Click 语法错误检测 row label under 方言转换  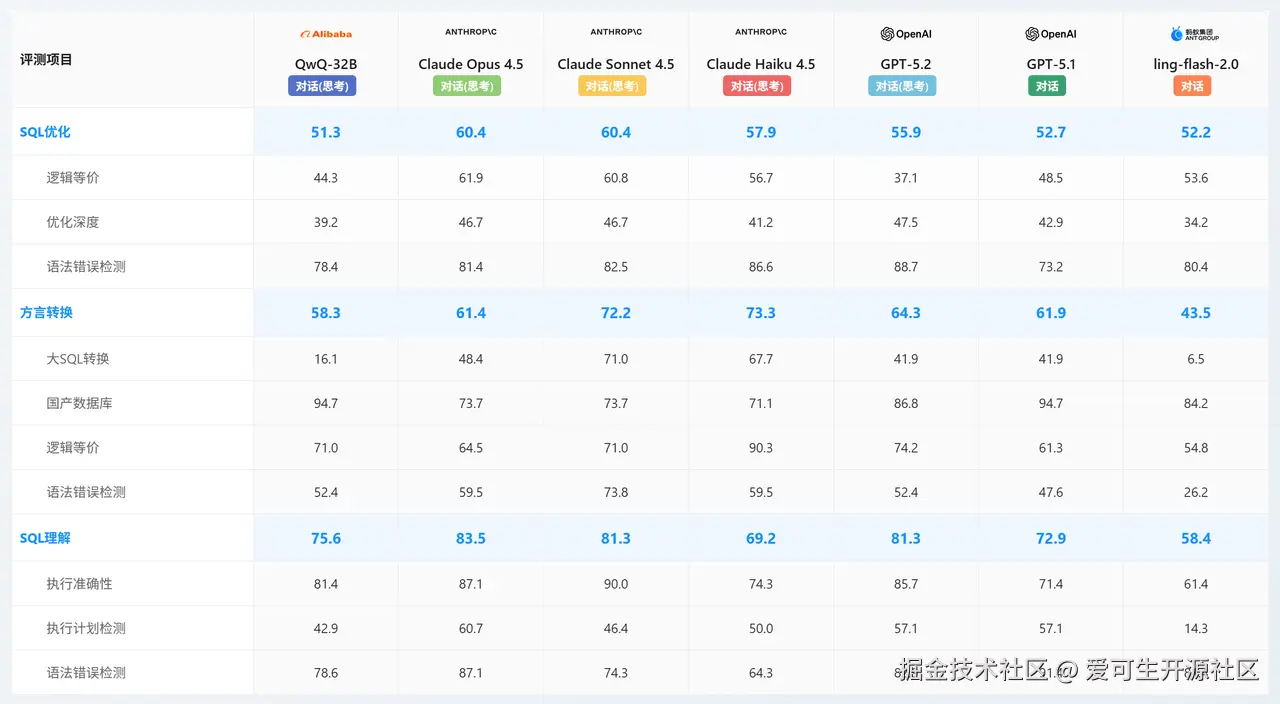[86, 492]
